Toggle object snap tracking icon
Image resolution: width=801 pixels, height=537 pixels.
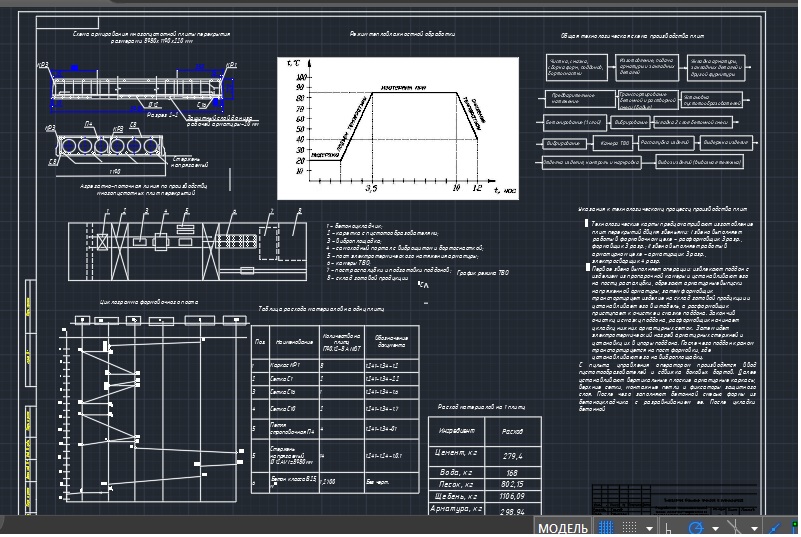pos(775,528)
